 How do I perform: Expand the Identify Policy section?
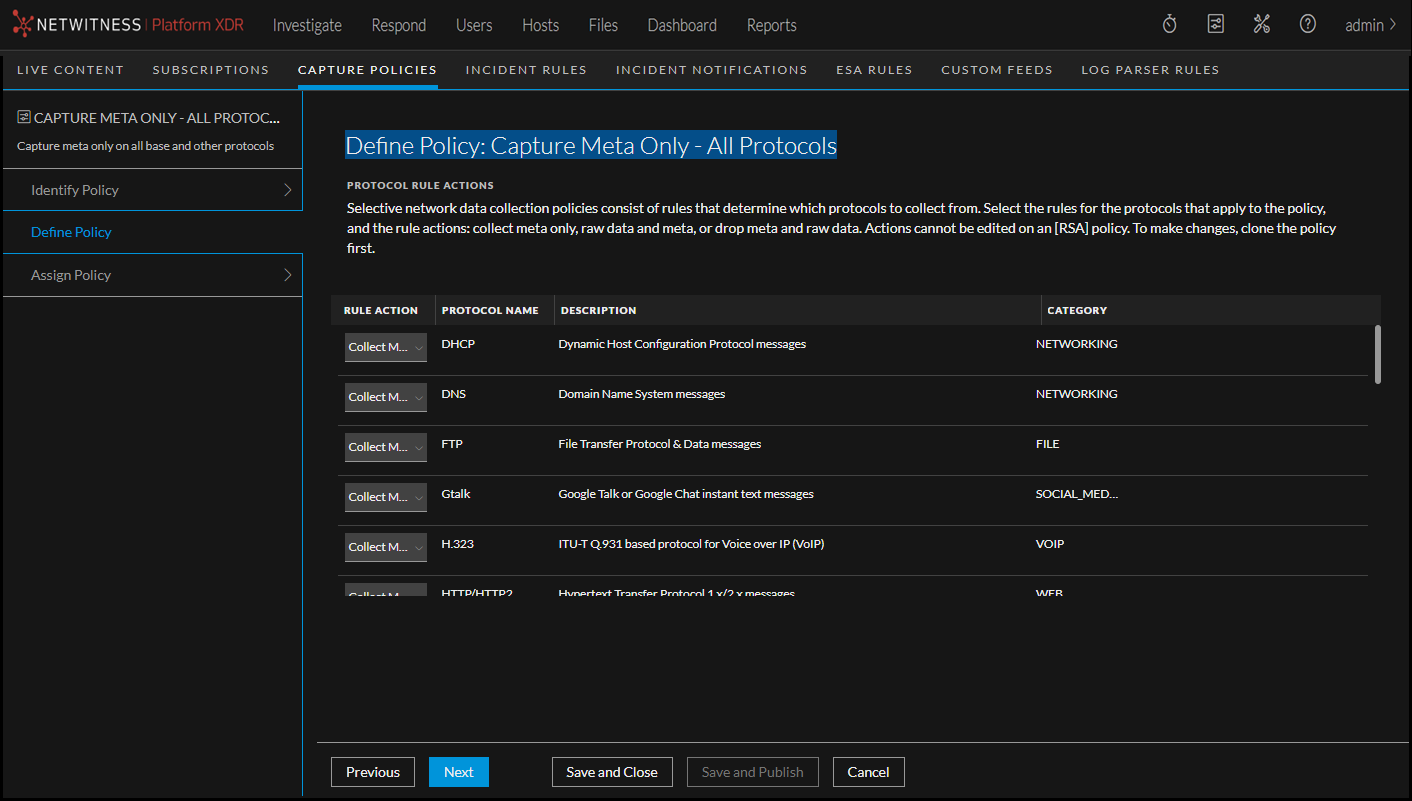click(x=152, y=189)
